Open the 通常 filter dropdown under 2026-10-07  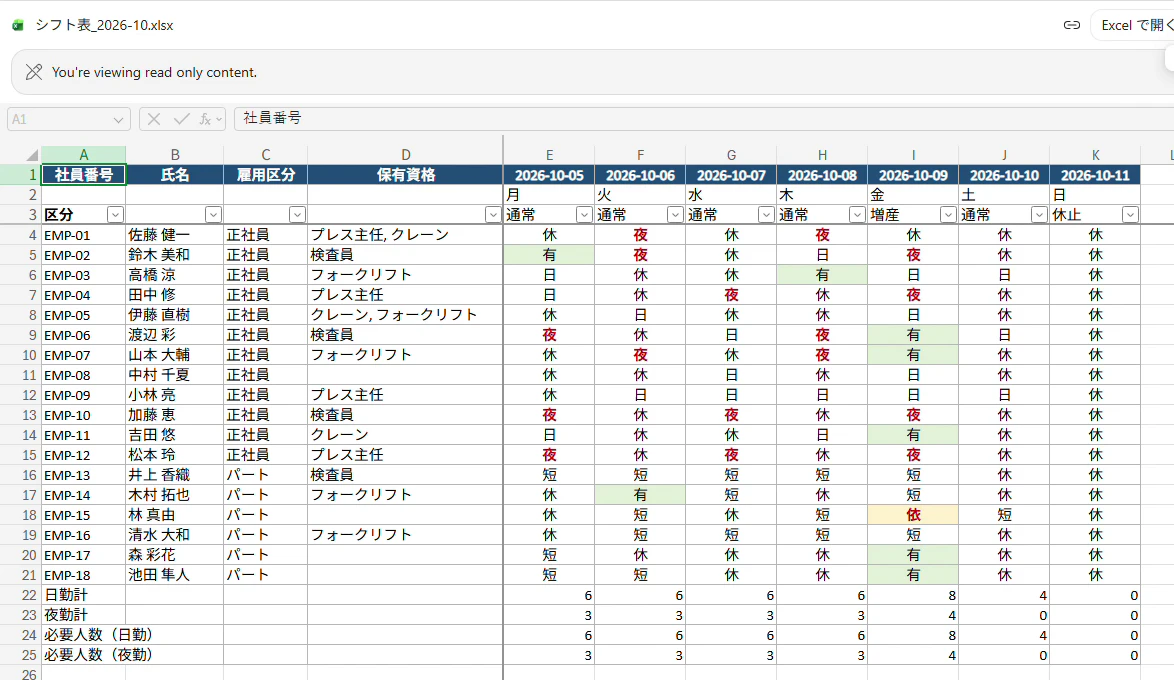(766, 215)
